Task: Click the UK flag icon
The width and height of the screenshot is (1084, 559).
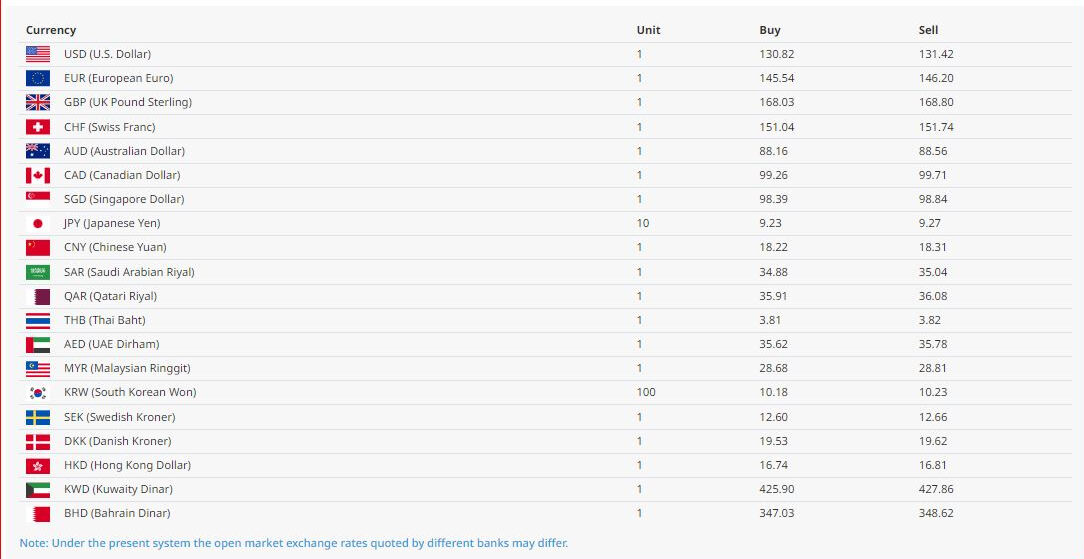Action: (x=38, y=102)
